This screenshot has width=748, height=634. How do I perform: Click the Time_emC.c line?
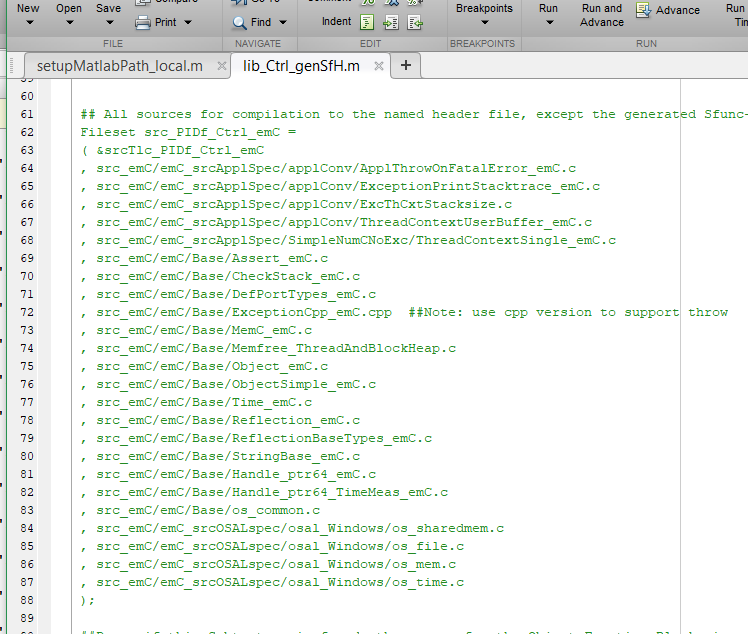click(197, 403)
